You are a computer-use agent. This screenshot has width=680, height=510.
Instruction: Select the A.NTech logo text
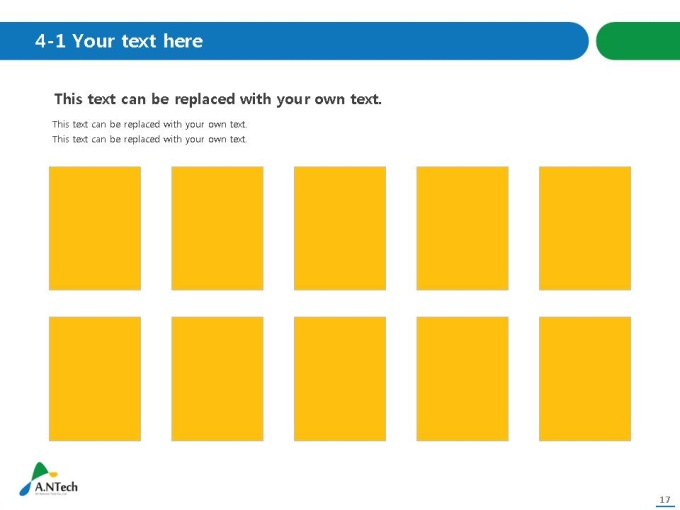tap(56, 488)
